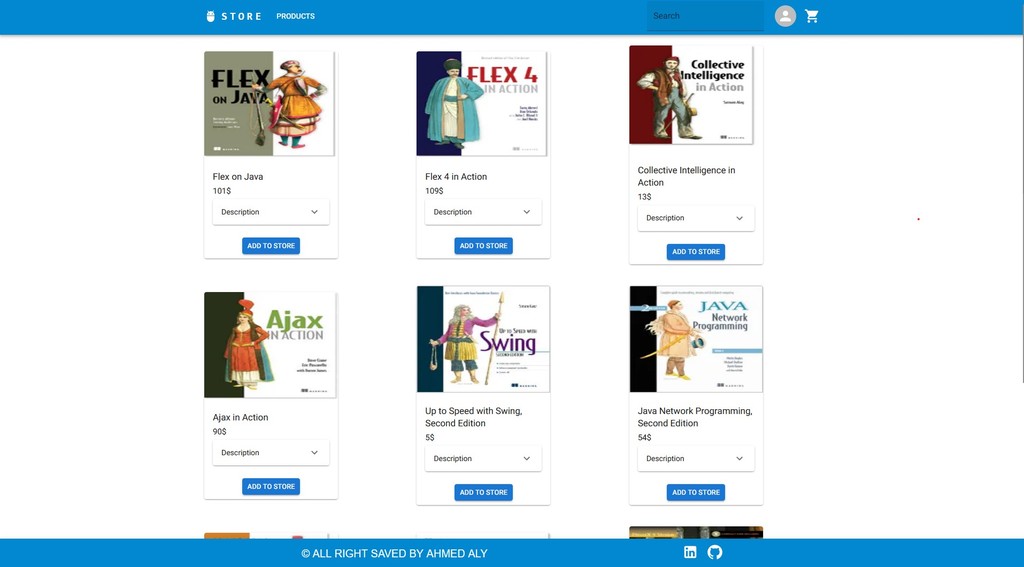Add Ajax in Action to store
The width and height of the screenshot is (1024, 567).
point(271,487)
